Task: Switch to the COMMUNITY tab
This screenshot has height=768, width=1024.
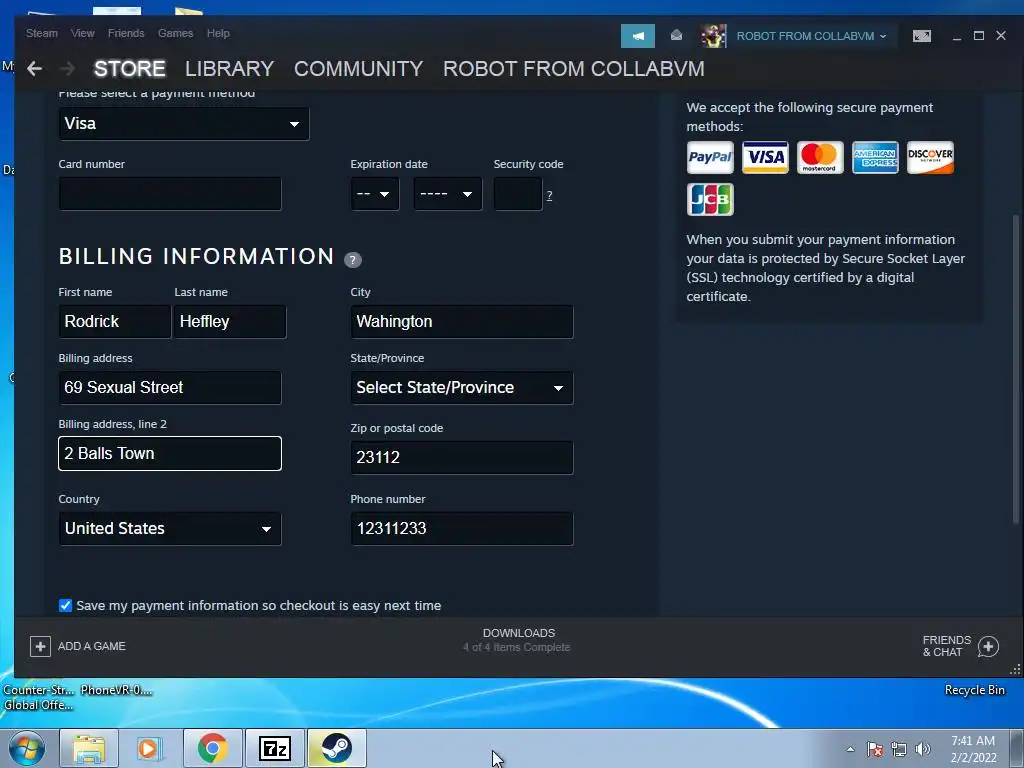Action: tap(359, 69)
